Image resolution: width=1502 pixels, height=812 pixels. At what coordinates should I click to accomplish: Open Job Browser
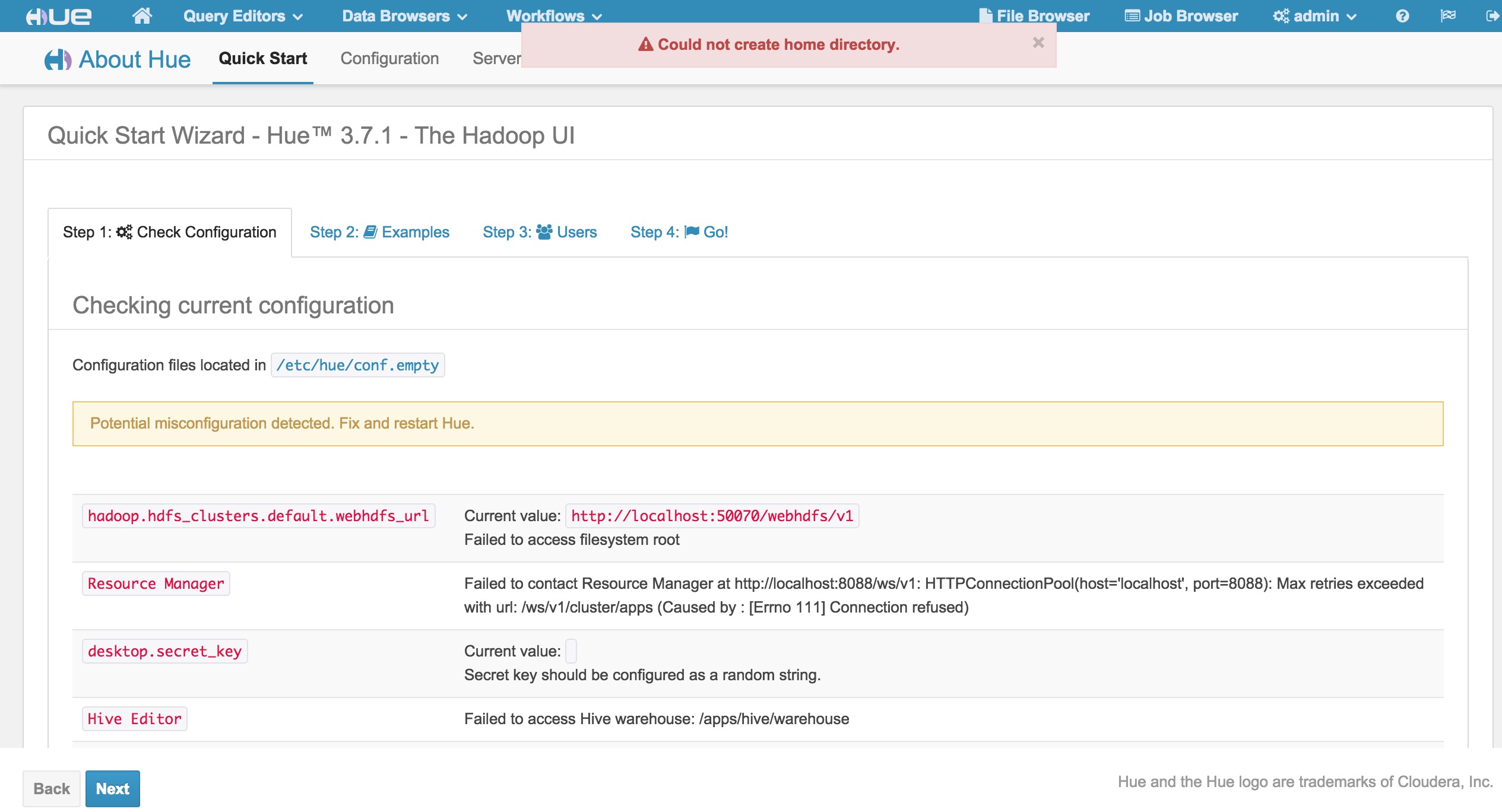tap(1181, 16)
